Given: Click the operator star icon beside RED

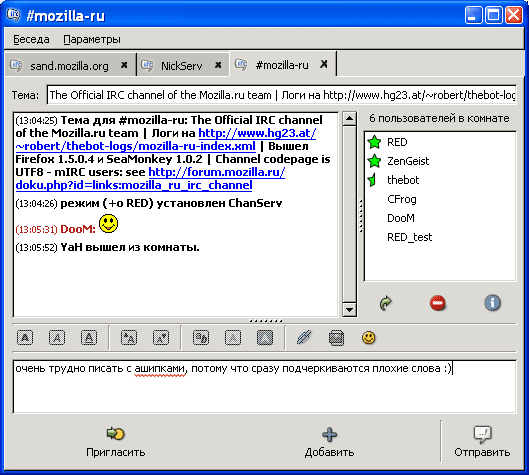Looking at the screenshot, I should click(374, 142).
